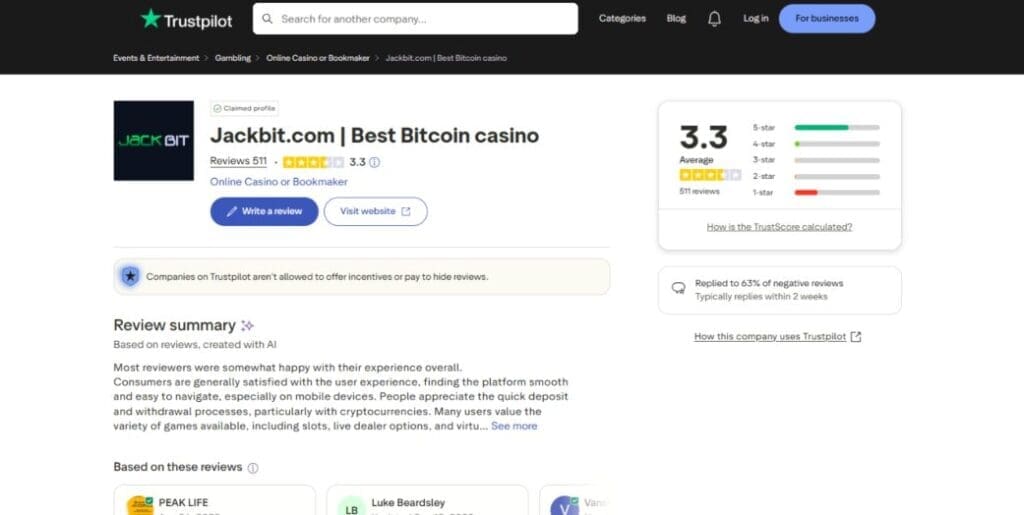The width and height of the screenshot is (1024, 515).
Task: Filter reviews by 5-star bar
Action: point(836,128)
